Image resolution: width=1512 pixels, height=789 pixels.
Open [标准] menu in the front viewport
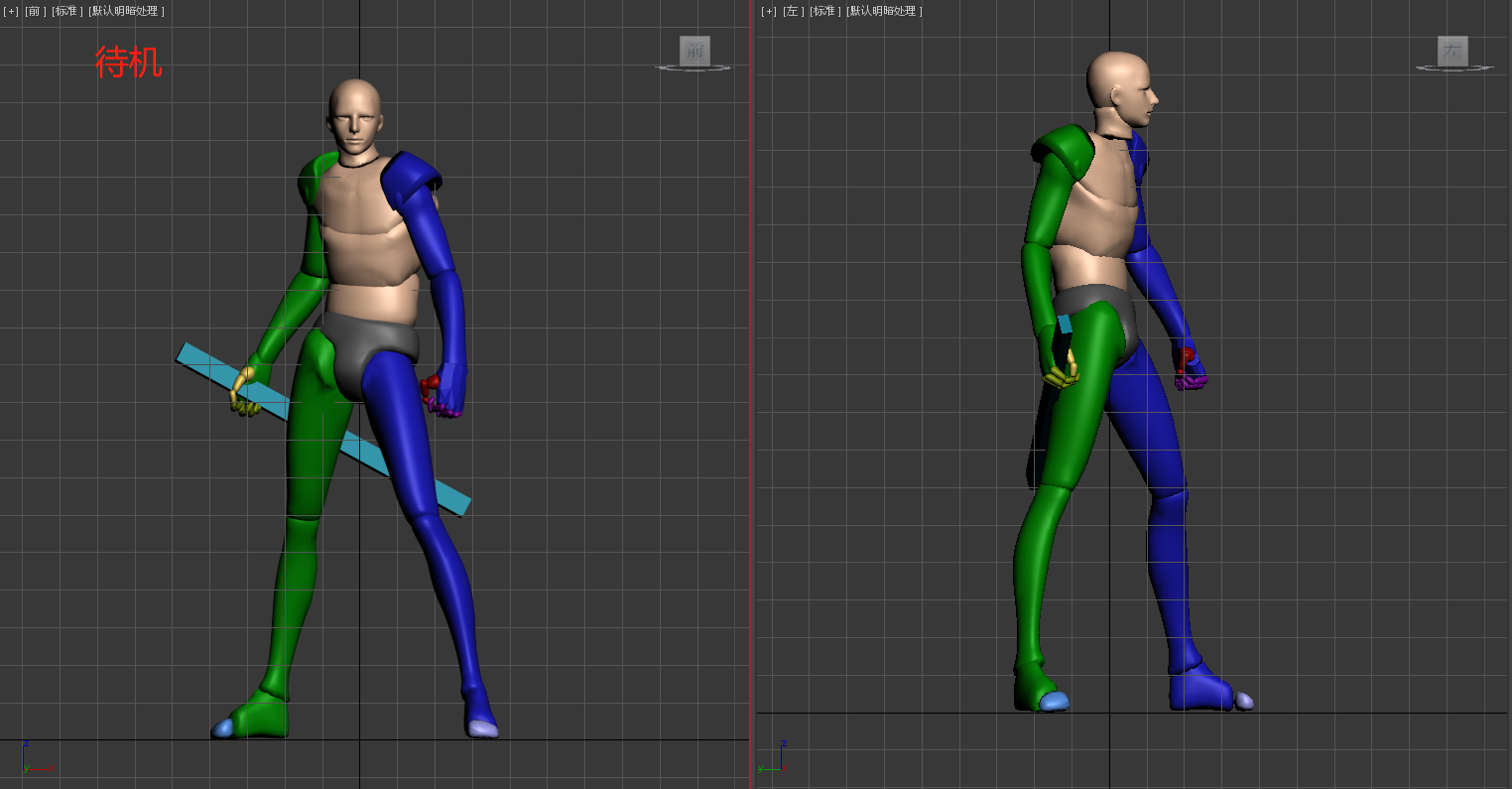click(67, 11)
